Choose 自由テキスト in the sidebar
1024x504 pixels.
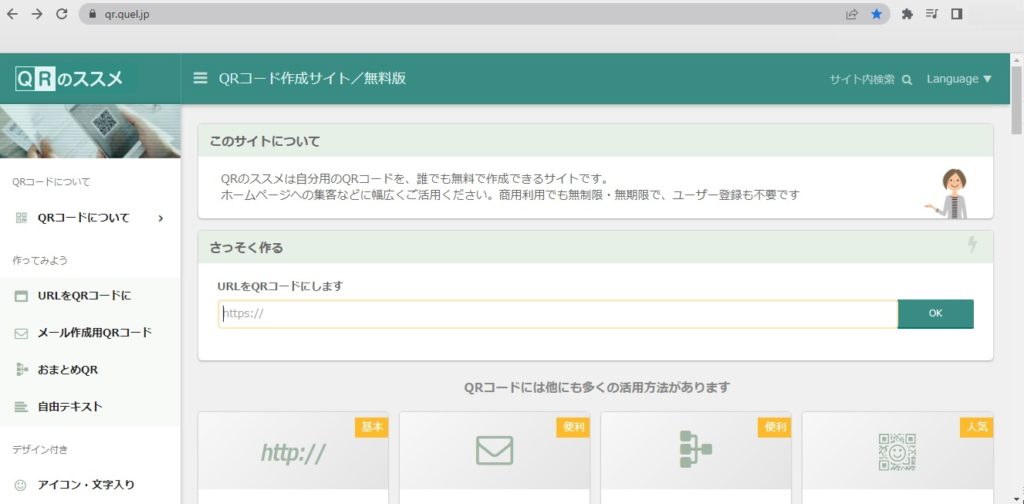pos(70,407)
